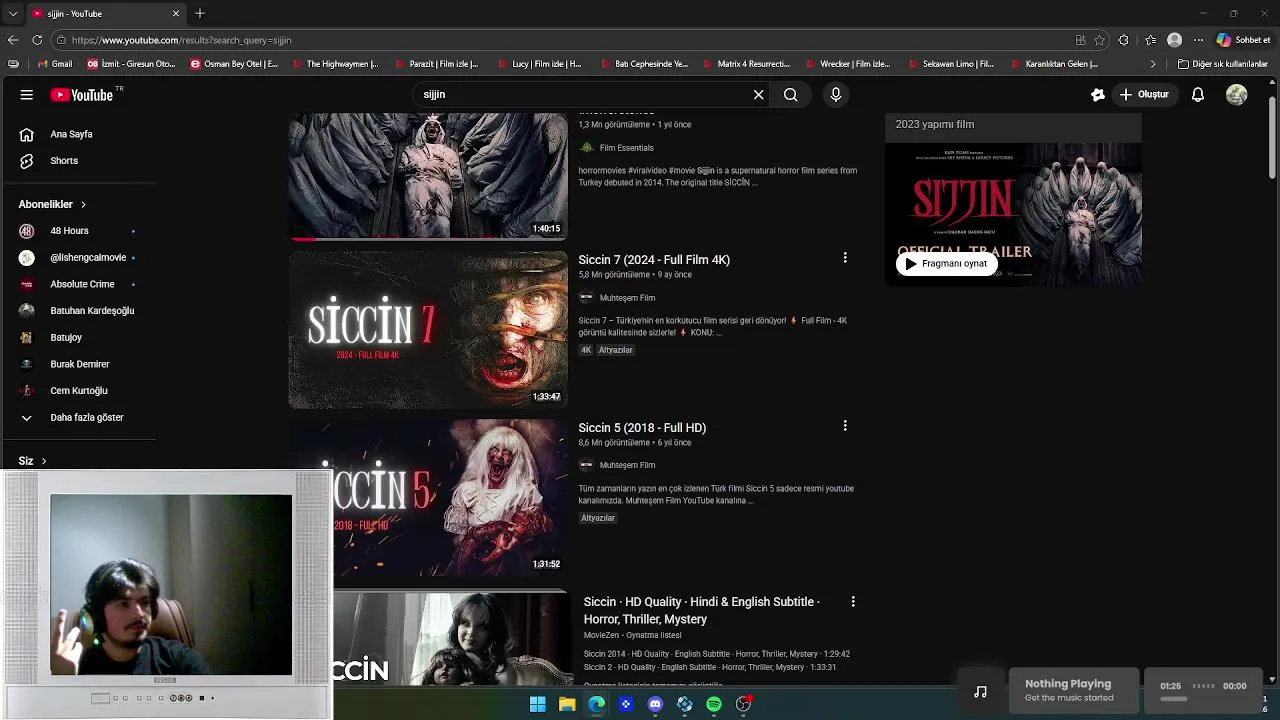Open Diğer sık kullanılanlar bookmarks folder

click(x=1223, y=64)
